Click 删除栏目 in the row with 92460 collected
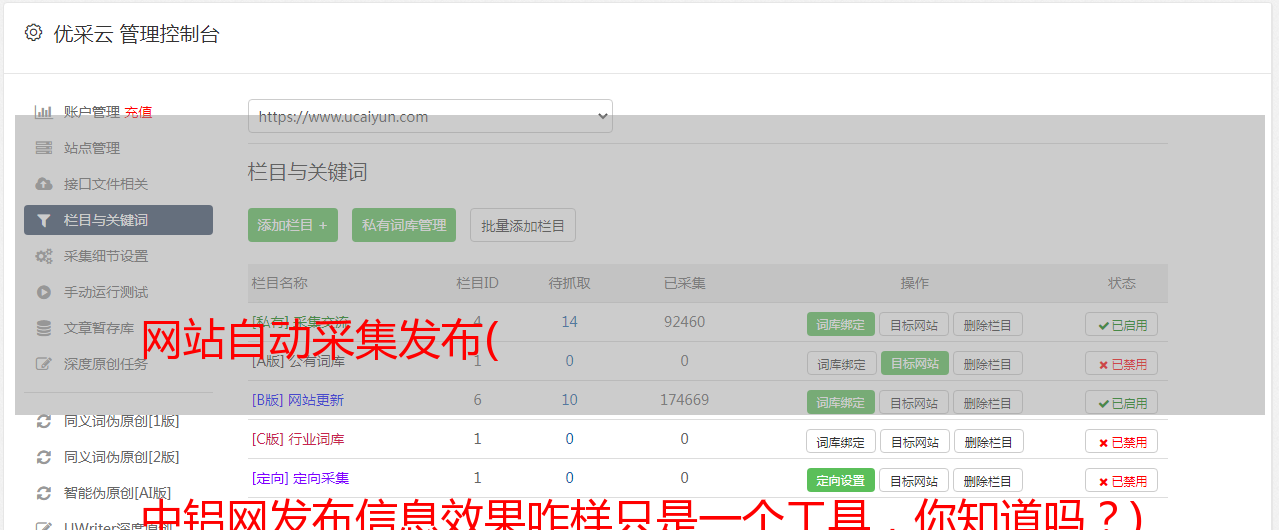1279x530 pixels. click(x=988, y=324)
